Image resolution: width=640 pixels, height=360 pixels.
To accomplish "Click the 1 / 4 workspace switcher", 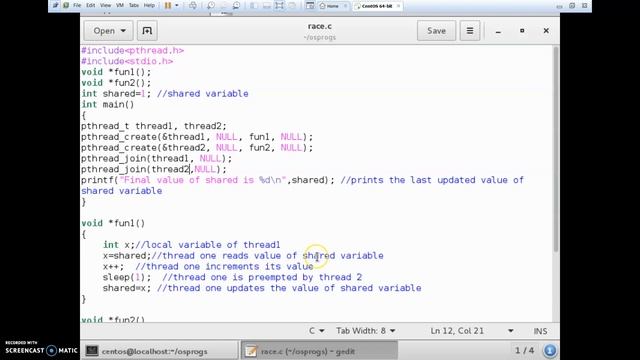I will (524, 350).
